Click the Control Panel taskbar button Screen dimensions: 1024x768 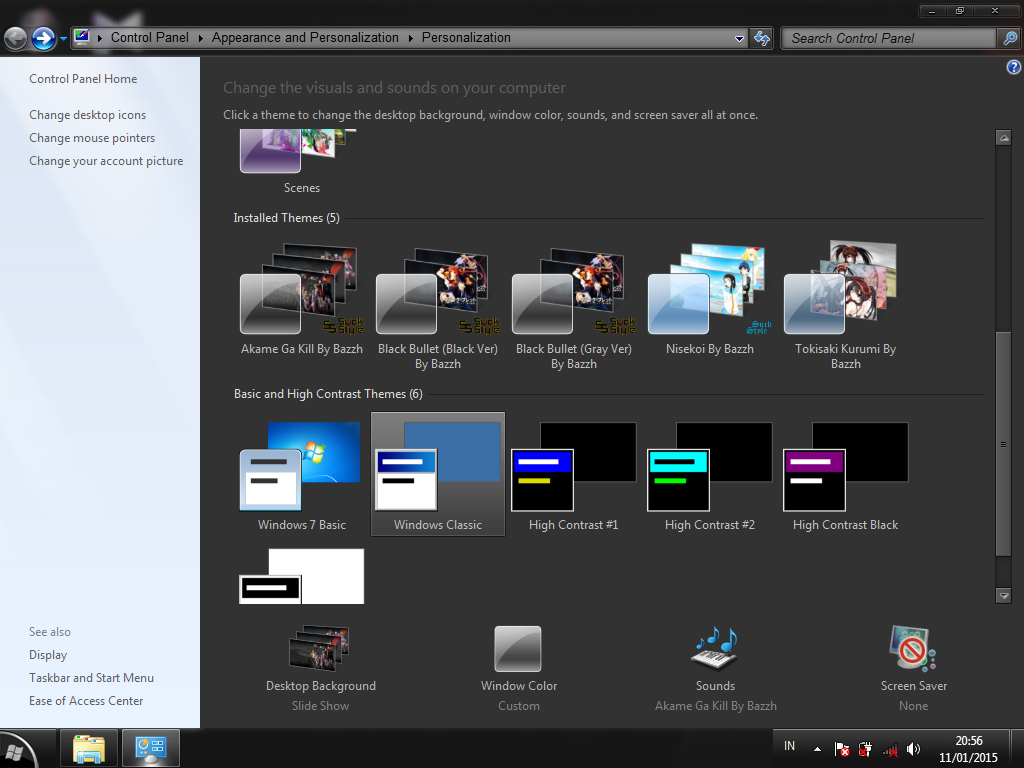point(151,748)
